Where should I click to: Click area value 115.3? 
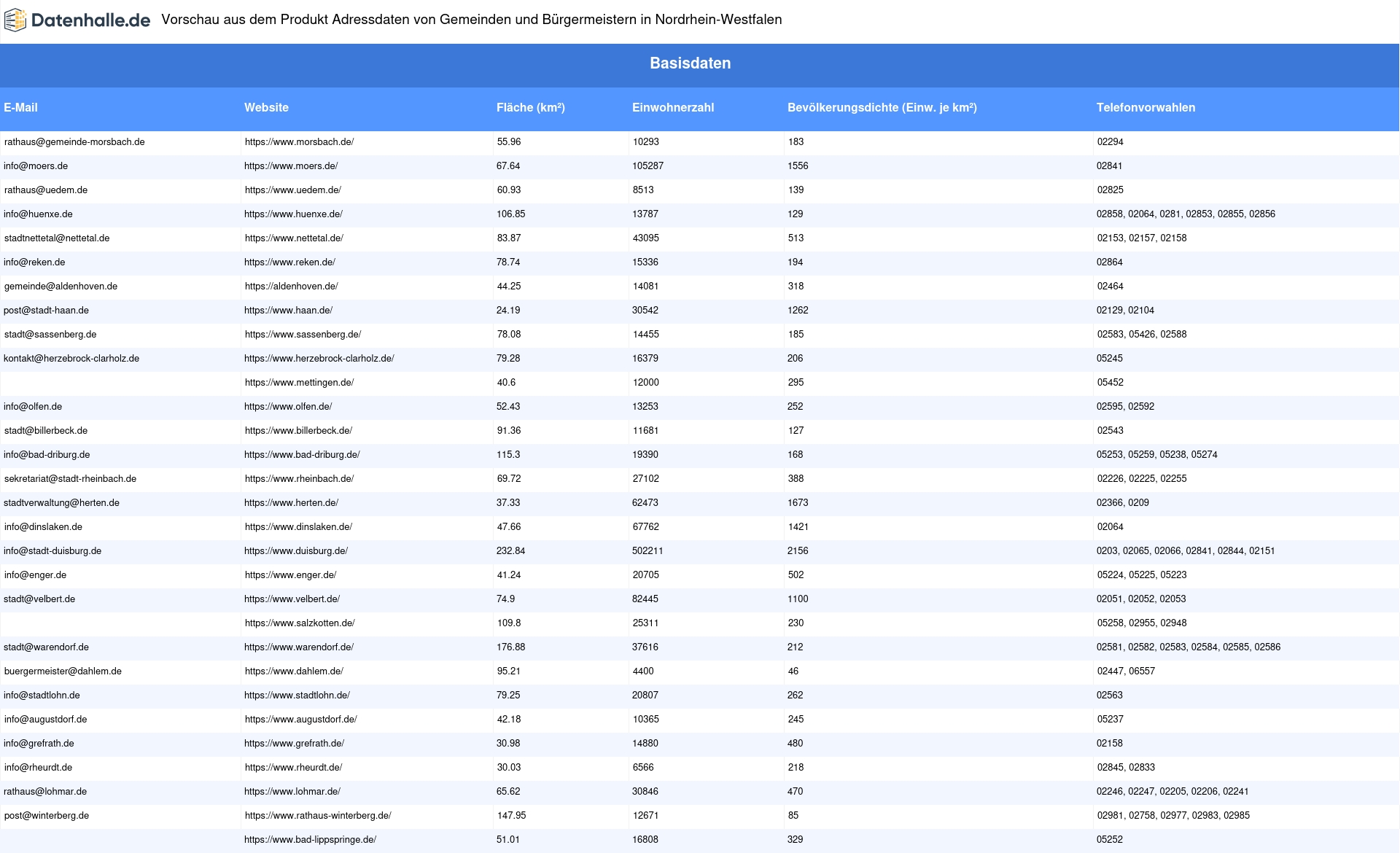[x=508, y=455]
